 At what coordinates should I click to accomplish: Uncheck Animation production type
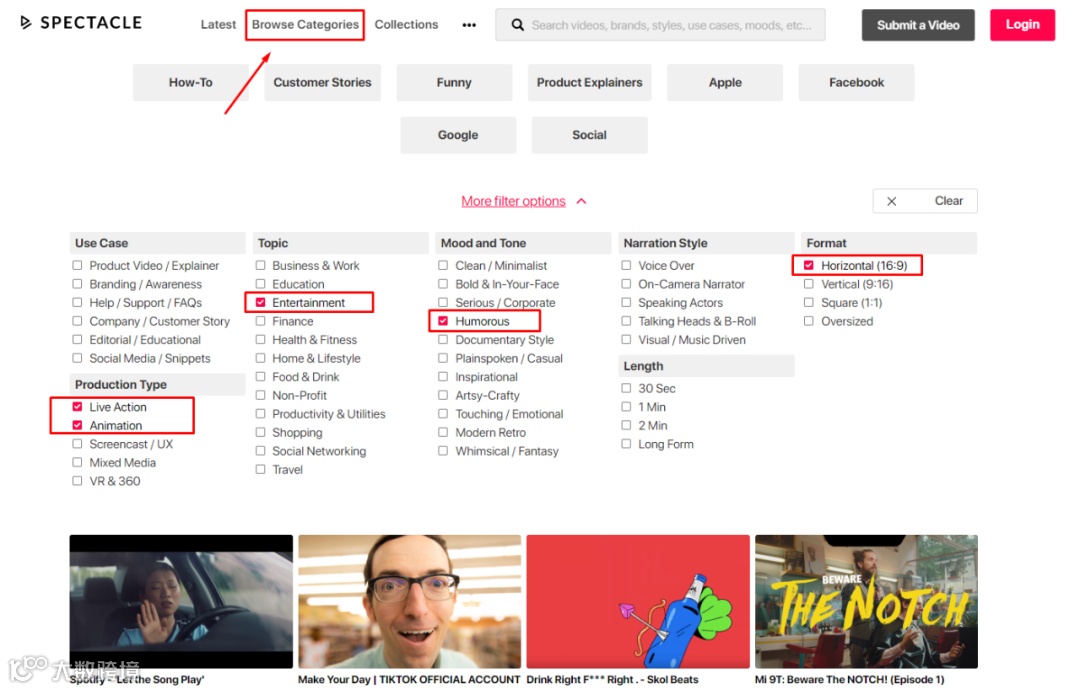(x=77, y=426)
